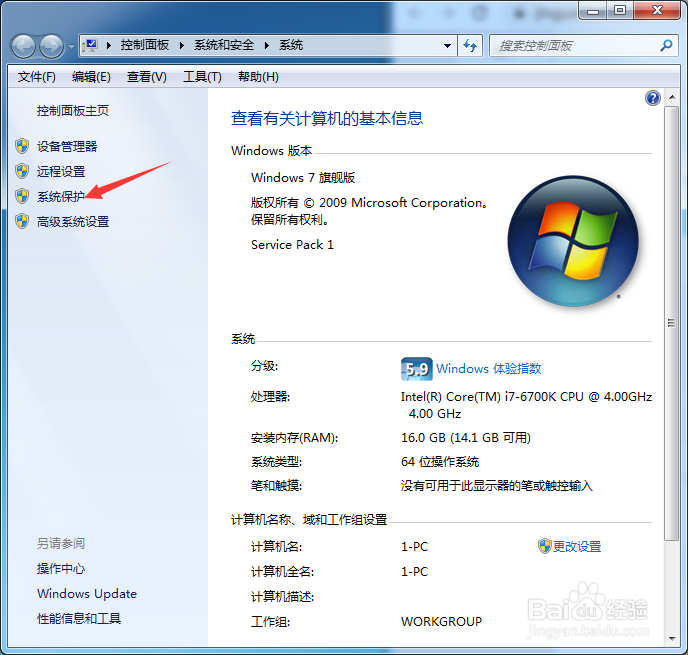Click Service Pack 1 text
This screenshot has height=655, width=688.
292,245
